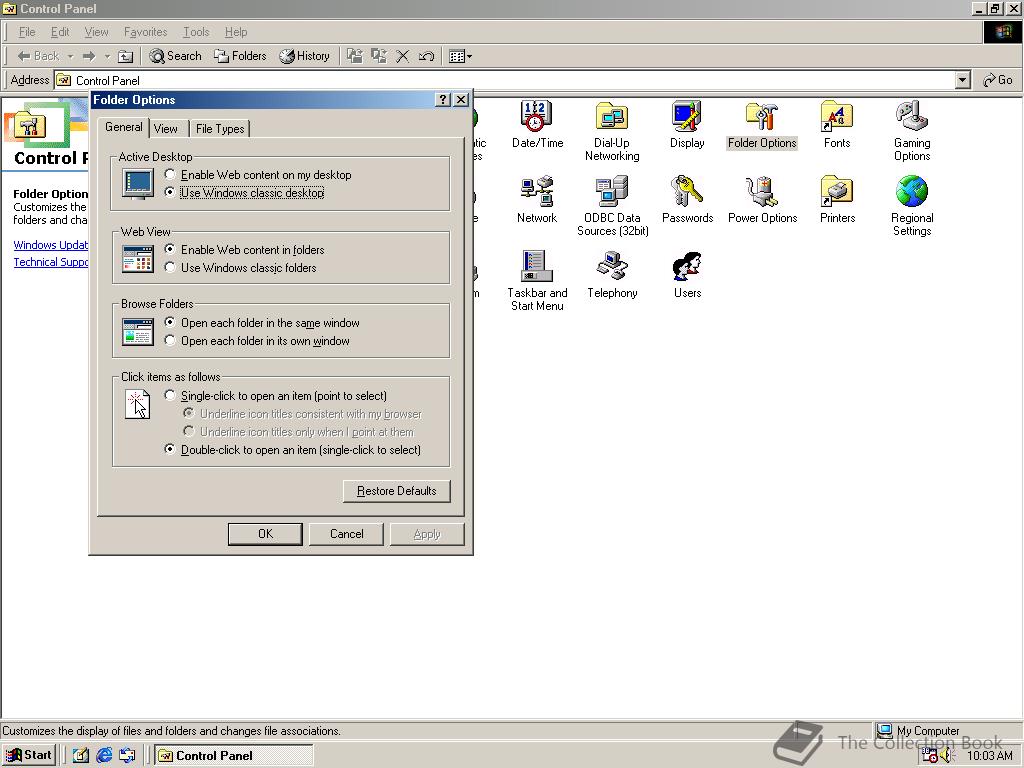
Task: Open the Views dropdown in toolbar
Action: coord(460,56)
